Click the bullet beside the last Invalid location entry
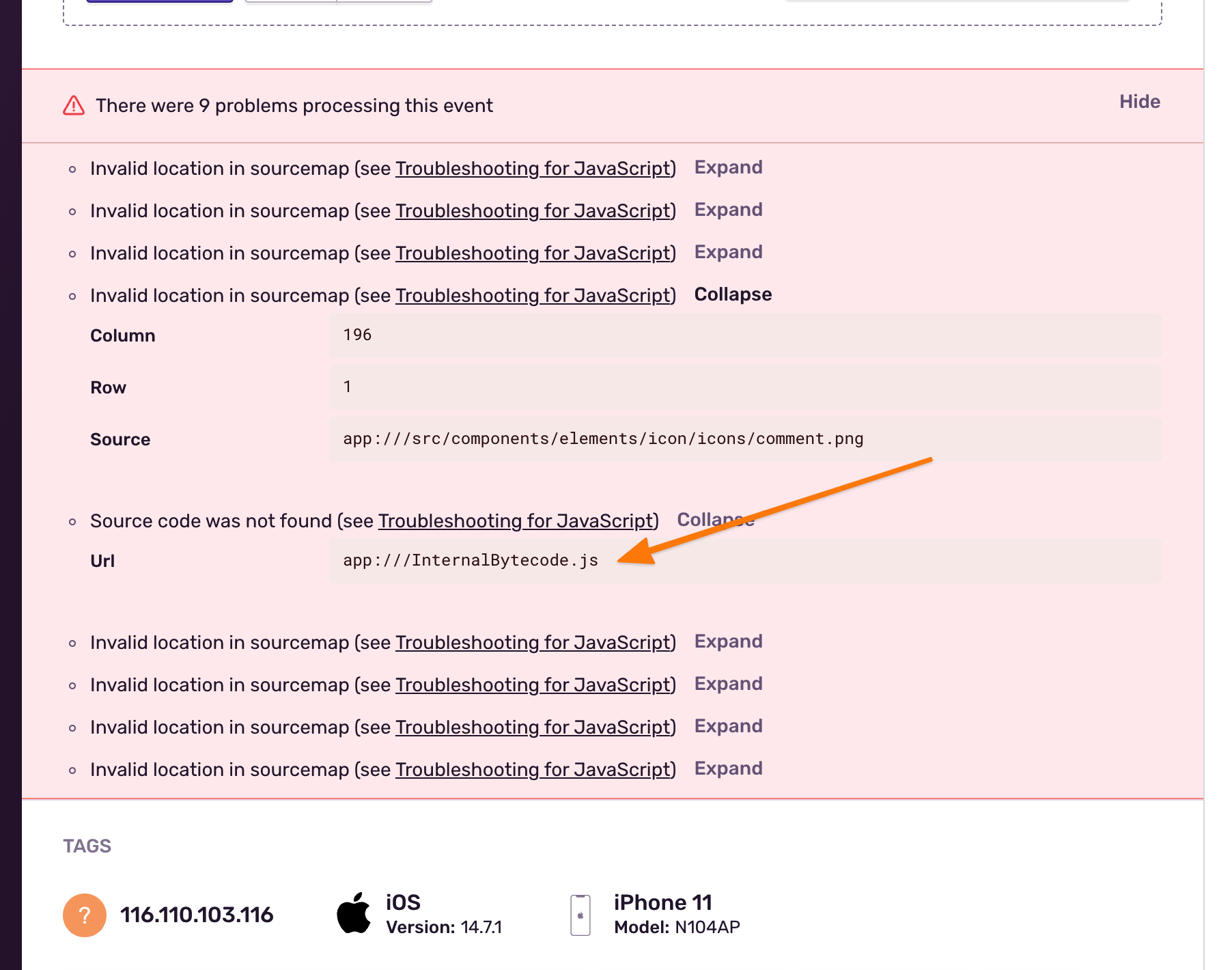The width and height of the screenshot is (1232, 970). tap(72, 770)
